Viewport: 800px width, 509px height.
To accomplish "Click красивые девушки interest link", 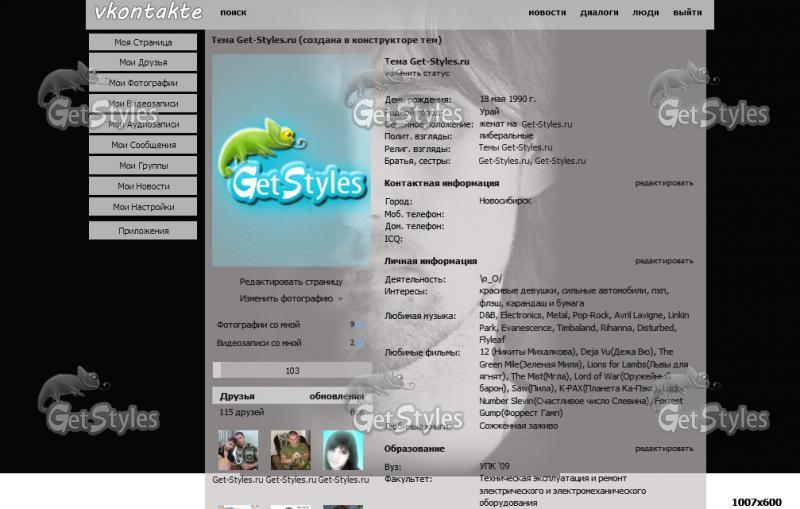I will (518, 291).
